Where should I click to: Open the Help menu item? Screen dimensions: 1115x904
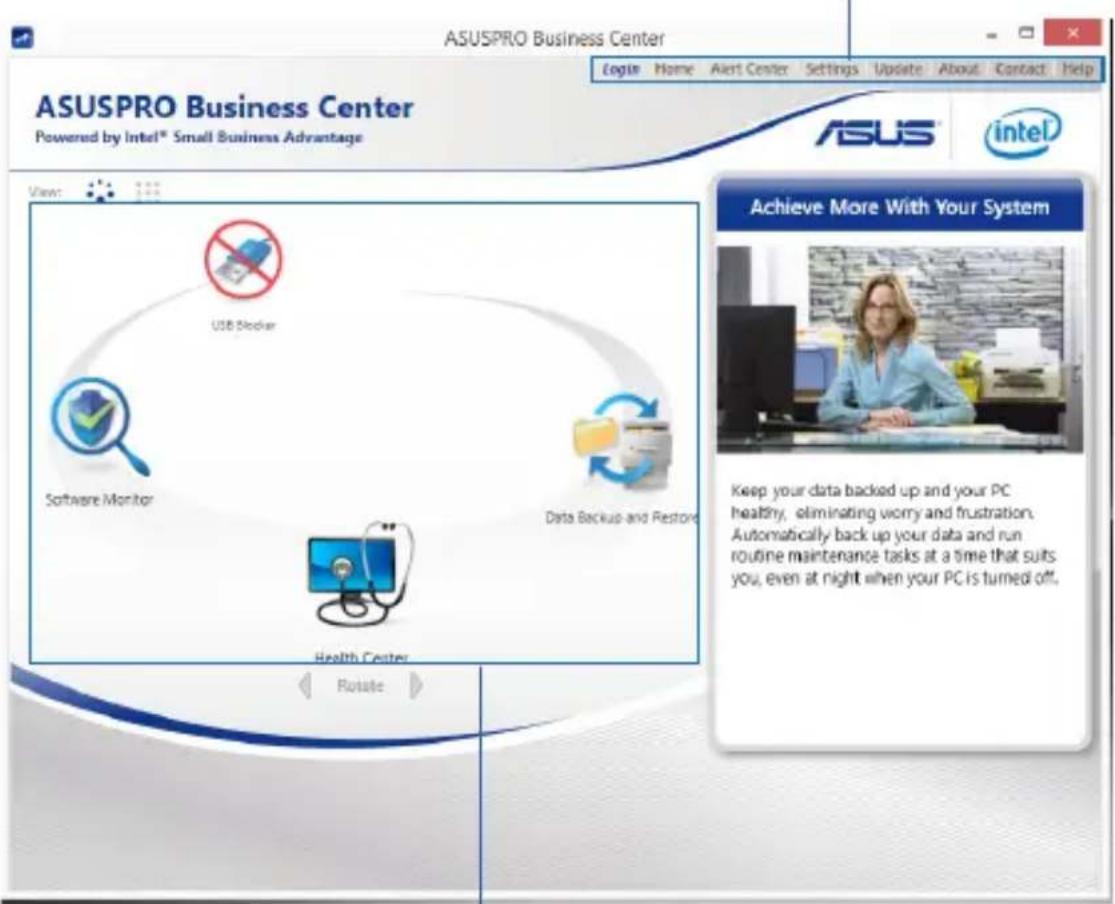1077,69
